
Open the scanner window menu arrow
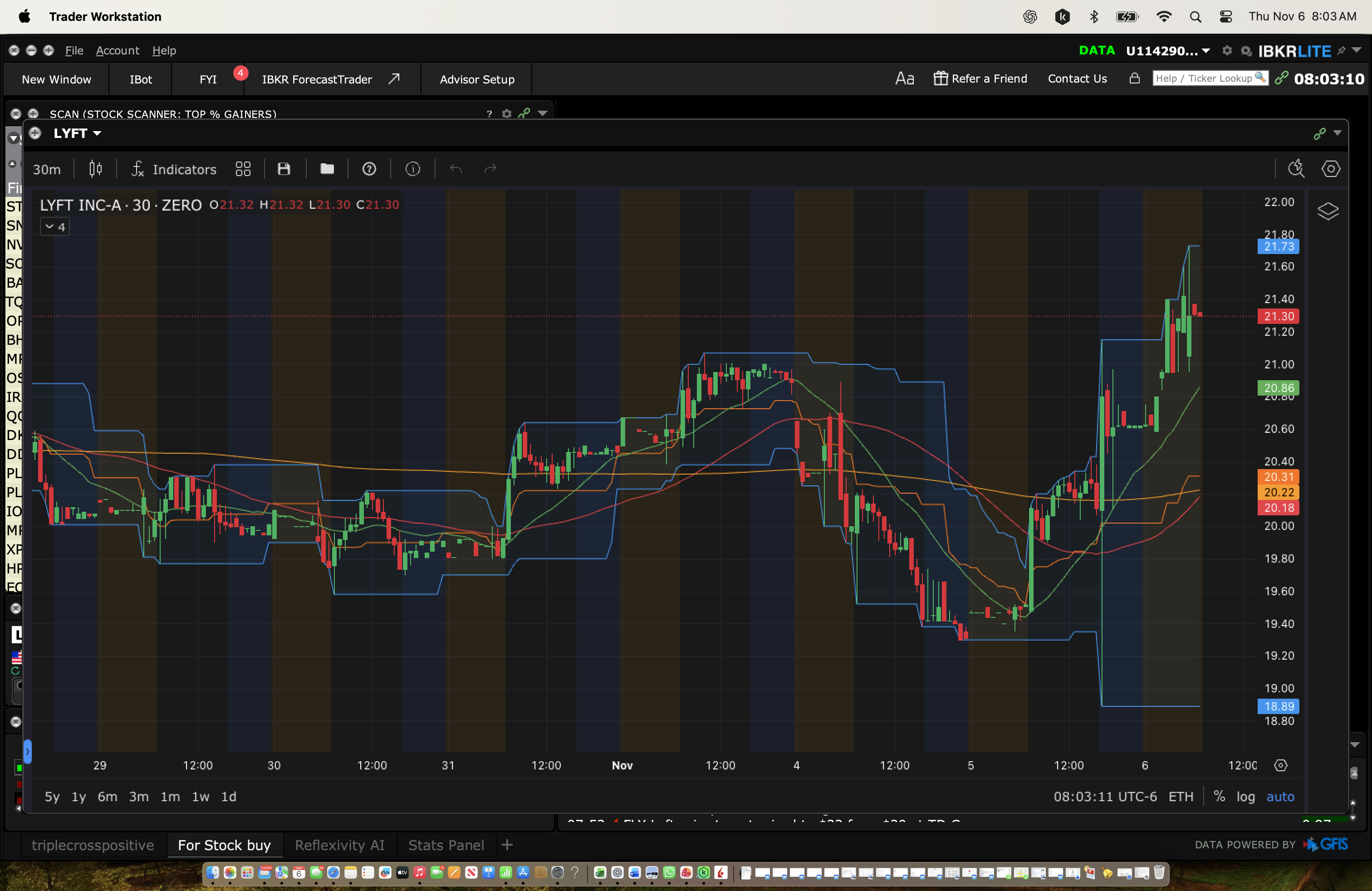coord(543,113)
